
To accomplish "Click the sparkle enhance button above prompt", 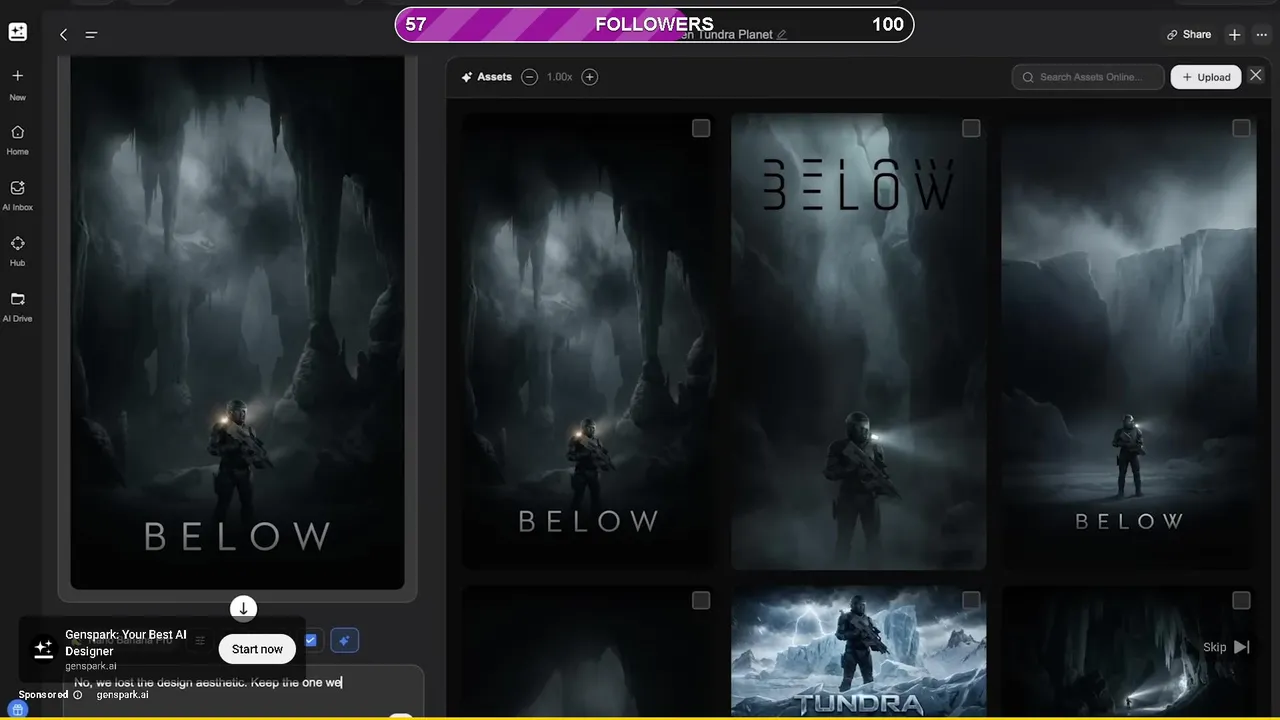I will (345, 640).
